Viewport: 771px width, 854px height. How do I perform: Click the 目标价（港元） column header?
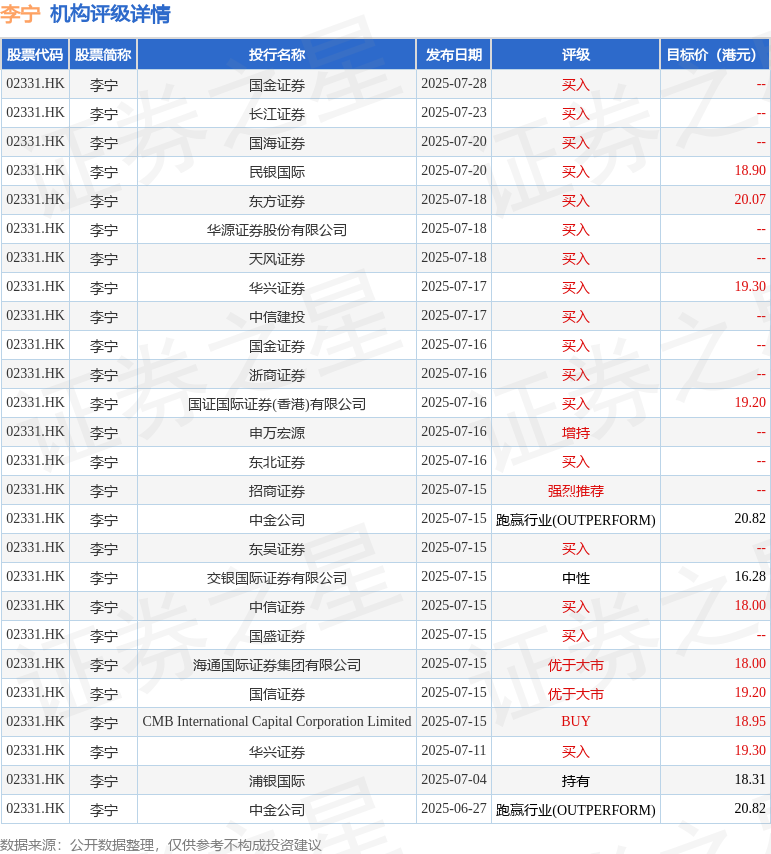(x=714, y=54)
